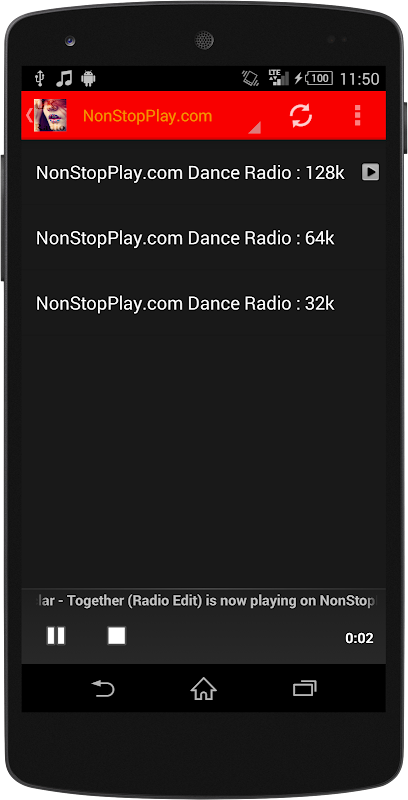408x800 pixels.
Task: Go back using the header chevron
Action: (x=29, y=115)
